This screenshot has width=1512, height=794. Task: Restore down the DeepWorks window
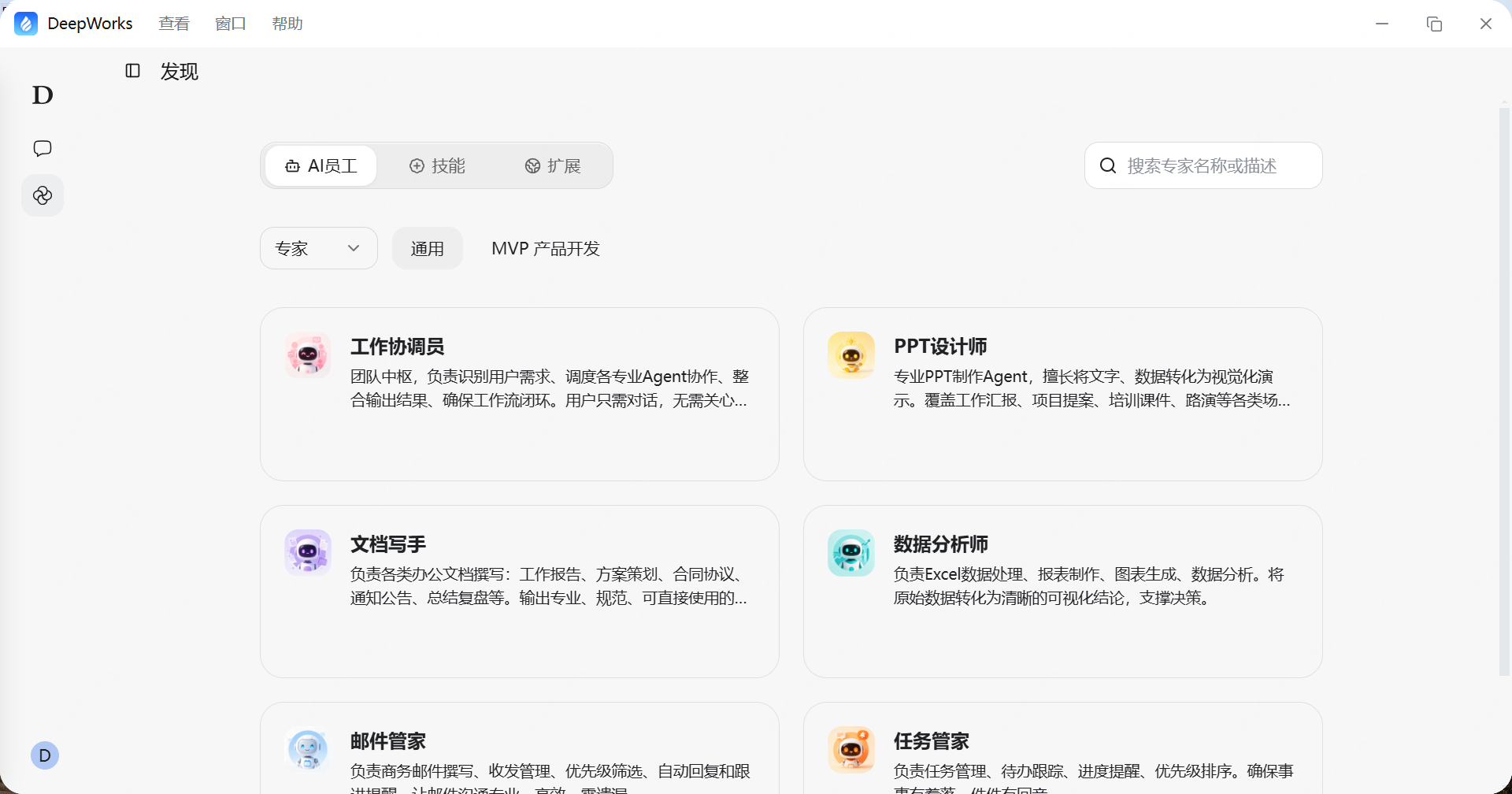tap(1434, 24)
